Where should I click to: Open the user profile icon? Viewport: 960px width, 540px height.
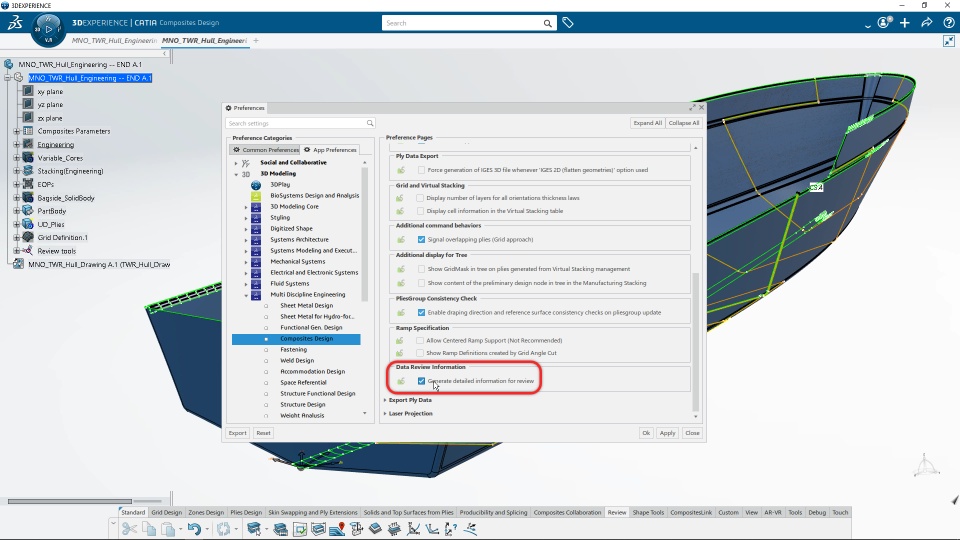click(x=883, y=23)
